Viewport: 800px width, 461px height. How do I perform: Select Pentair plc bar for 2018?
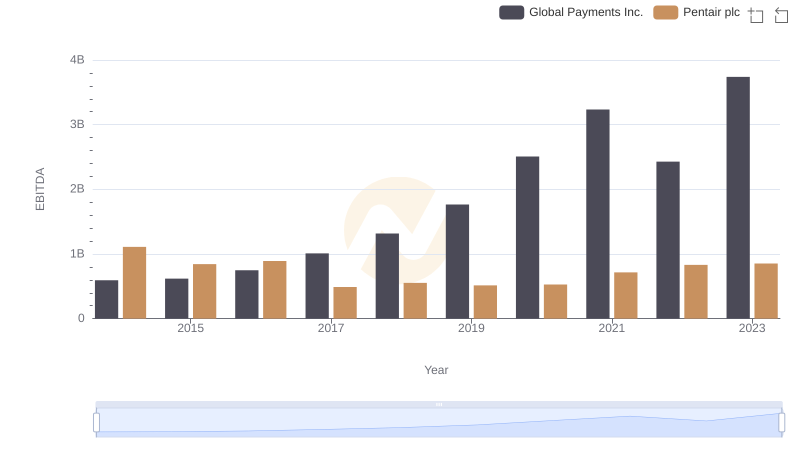415,301
